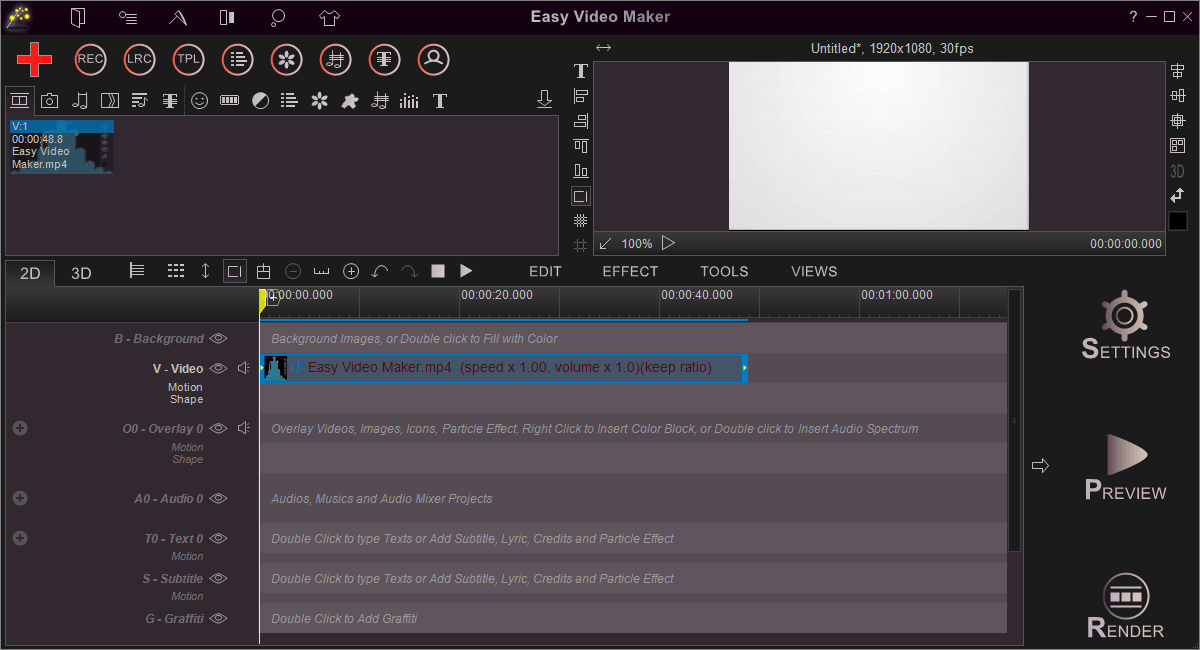Click the stop square in timeline toolbar

pyautogui.click(x=438, y=271)
